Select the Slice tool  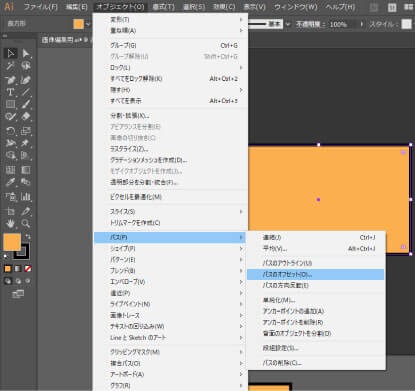click(x=26, y=211)
